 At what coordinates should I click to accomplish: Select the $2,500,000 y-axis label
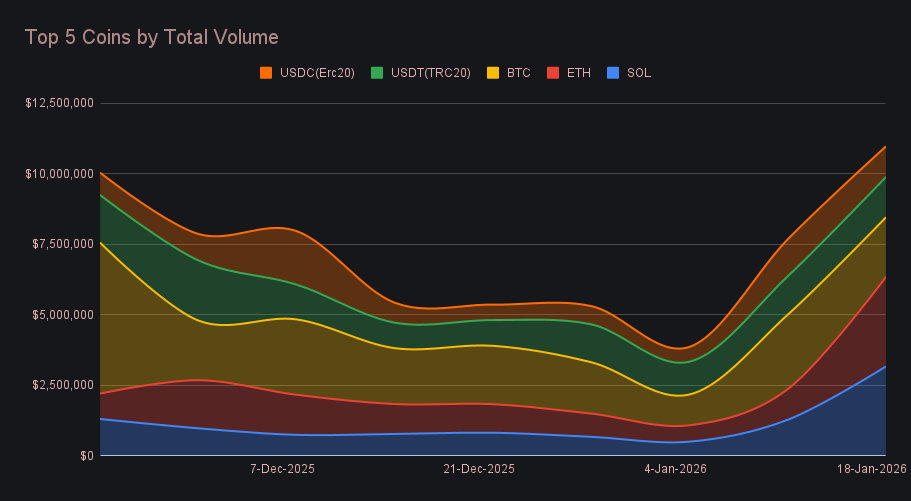[63, 385]
